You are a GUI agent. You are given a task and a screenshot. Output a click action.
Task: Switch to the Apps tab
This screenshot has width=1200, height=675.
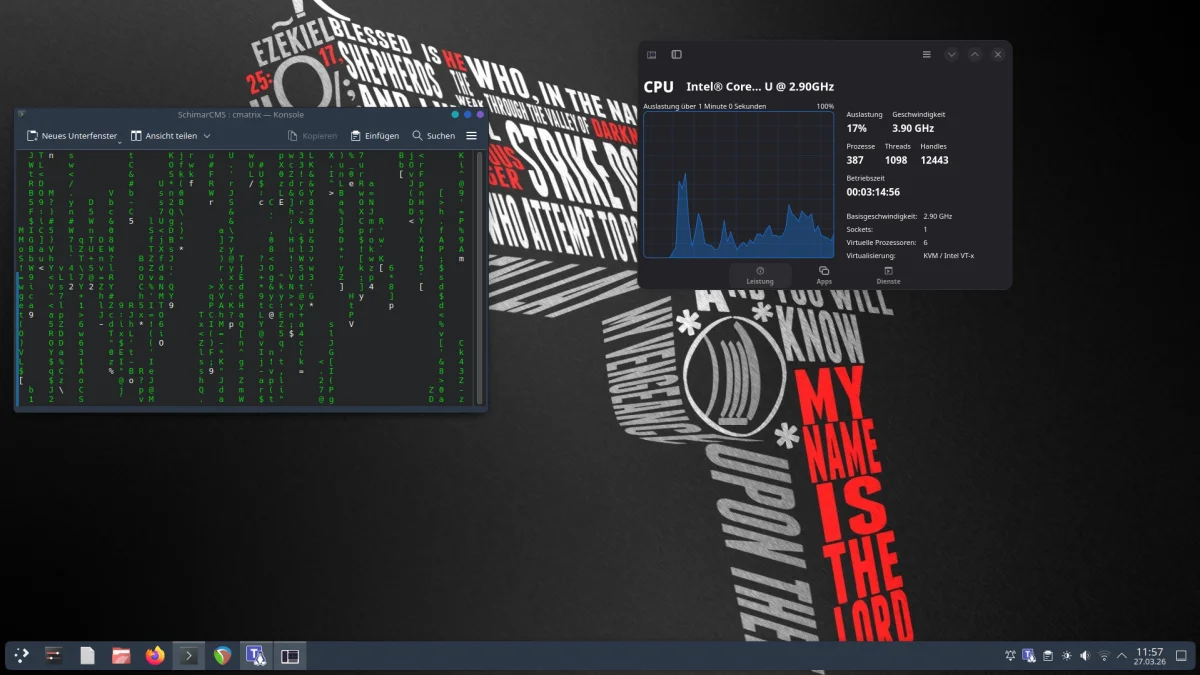click(x=824, y=275)
